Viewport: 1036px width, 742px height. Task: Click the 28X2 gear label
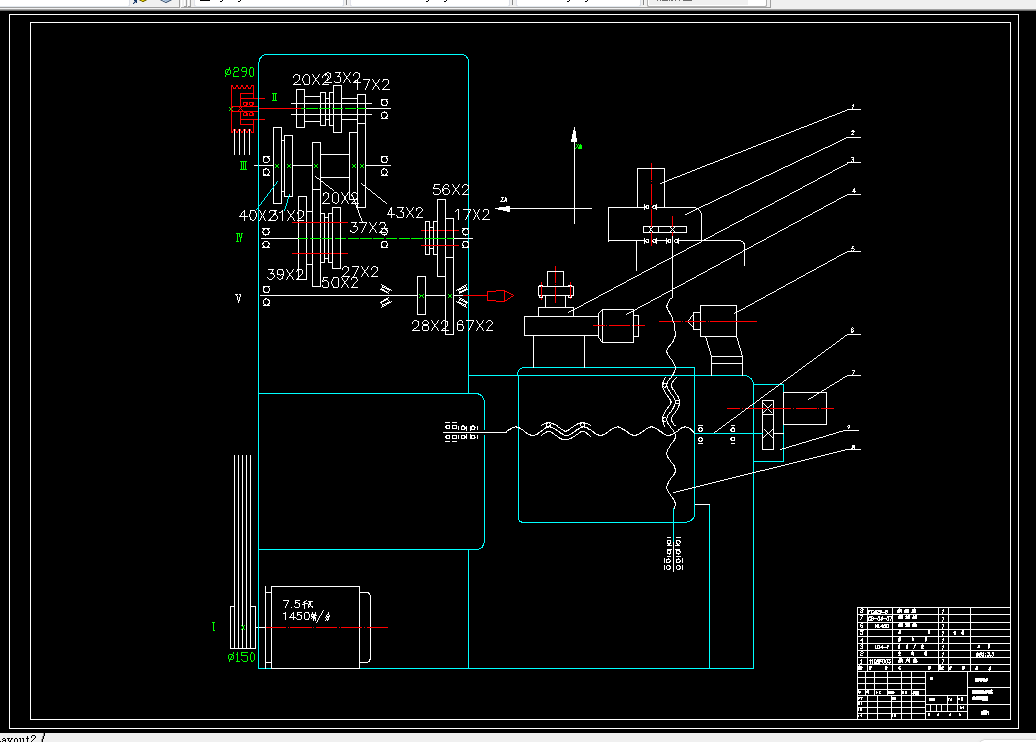[x=430, y=326]
